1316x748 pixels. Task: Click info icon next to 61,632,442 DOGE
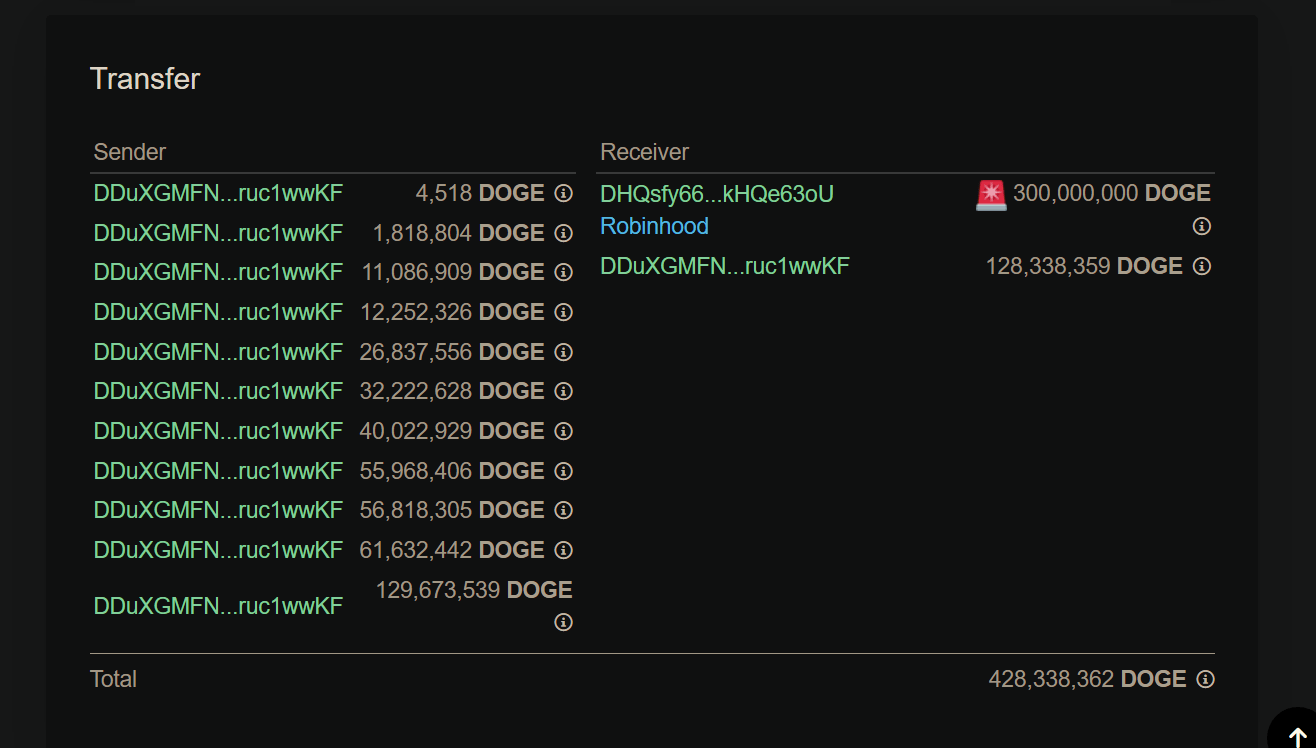(563, 550)
